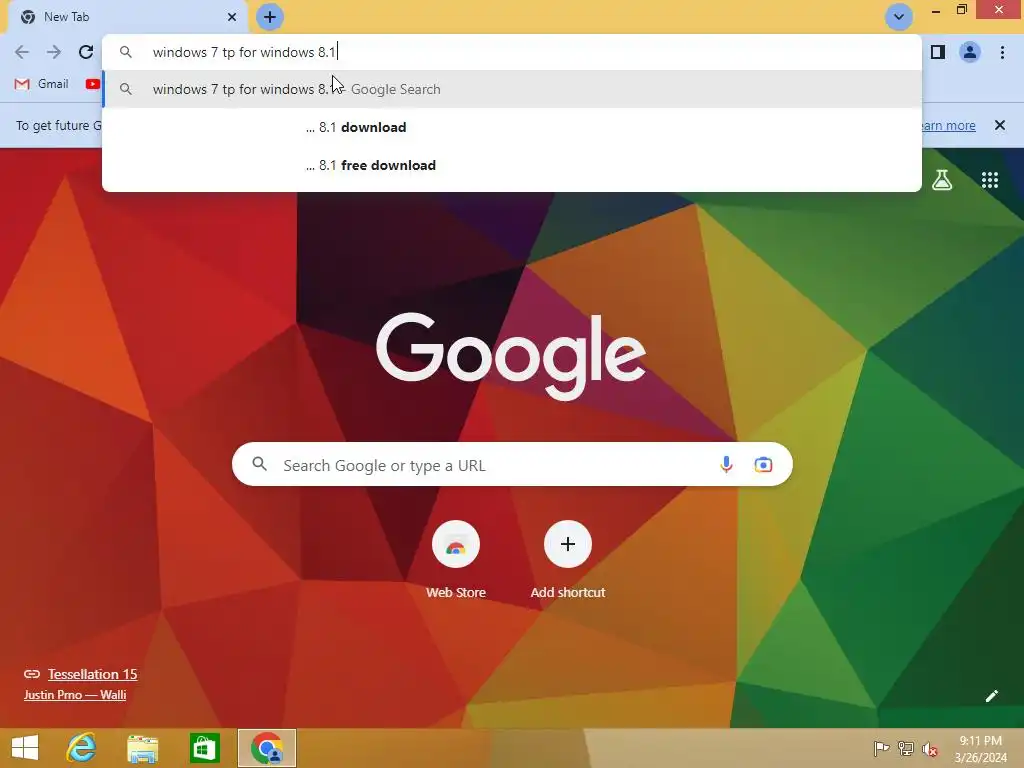Open Google apps grid
Screen dimensions: 1024x768
click(990, 180)
